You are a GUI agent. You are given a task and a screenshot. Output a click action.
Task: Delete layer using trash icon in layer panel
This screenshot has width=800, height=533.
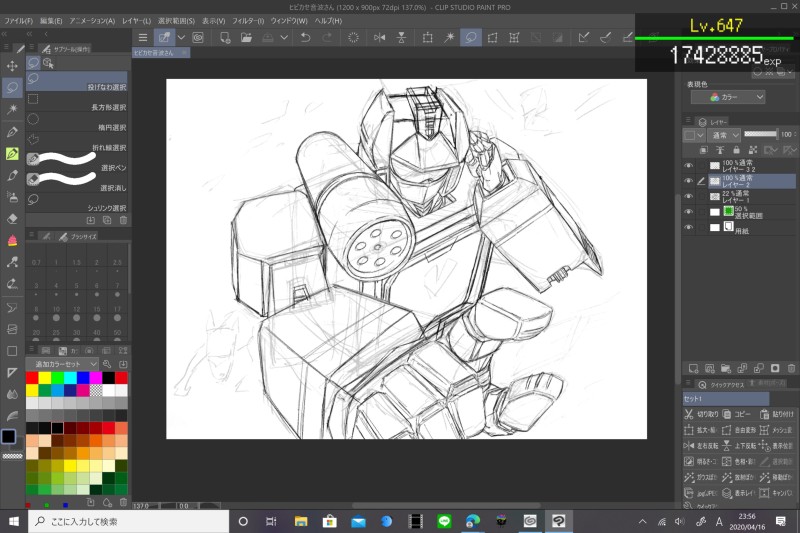click(x=790, y=369)
